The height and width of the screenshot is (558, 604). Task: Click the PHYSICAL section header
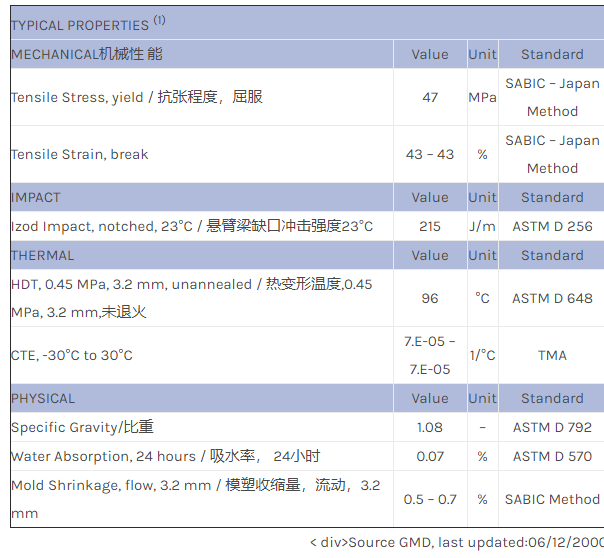[43, 398]
